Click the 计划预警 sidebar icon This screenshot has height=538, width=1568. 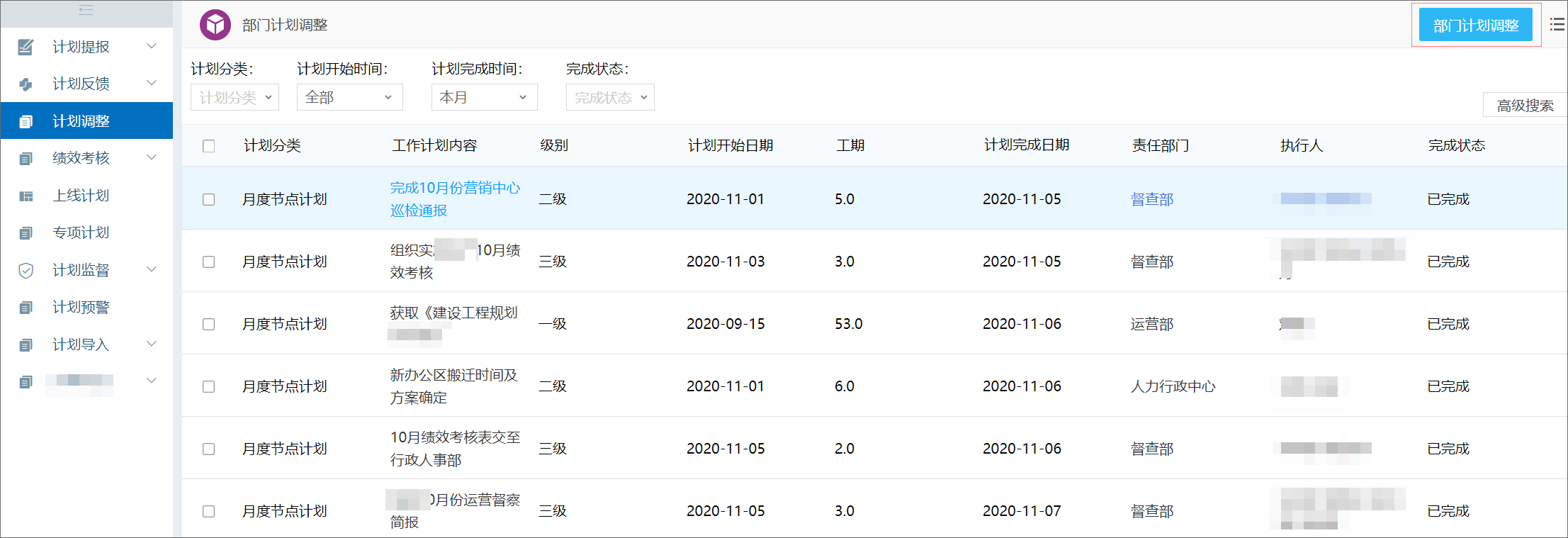point(26,308)
